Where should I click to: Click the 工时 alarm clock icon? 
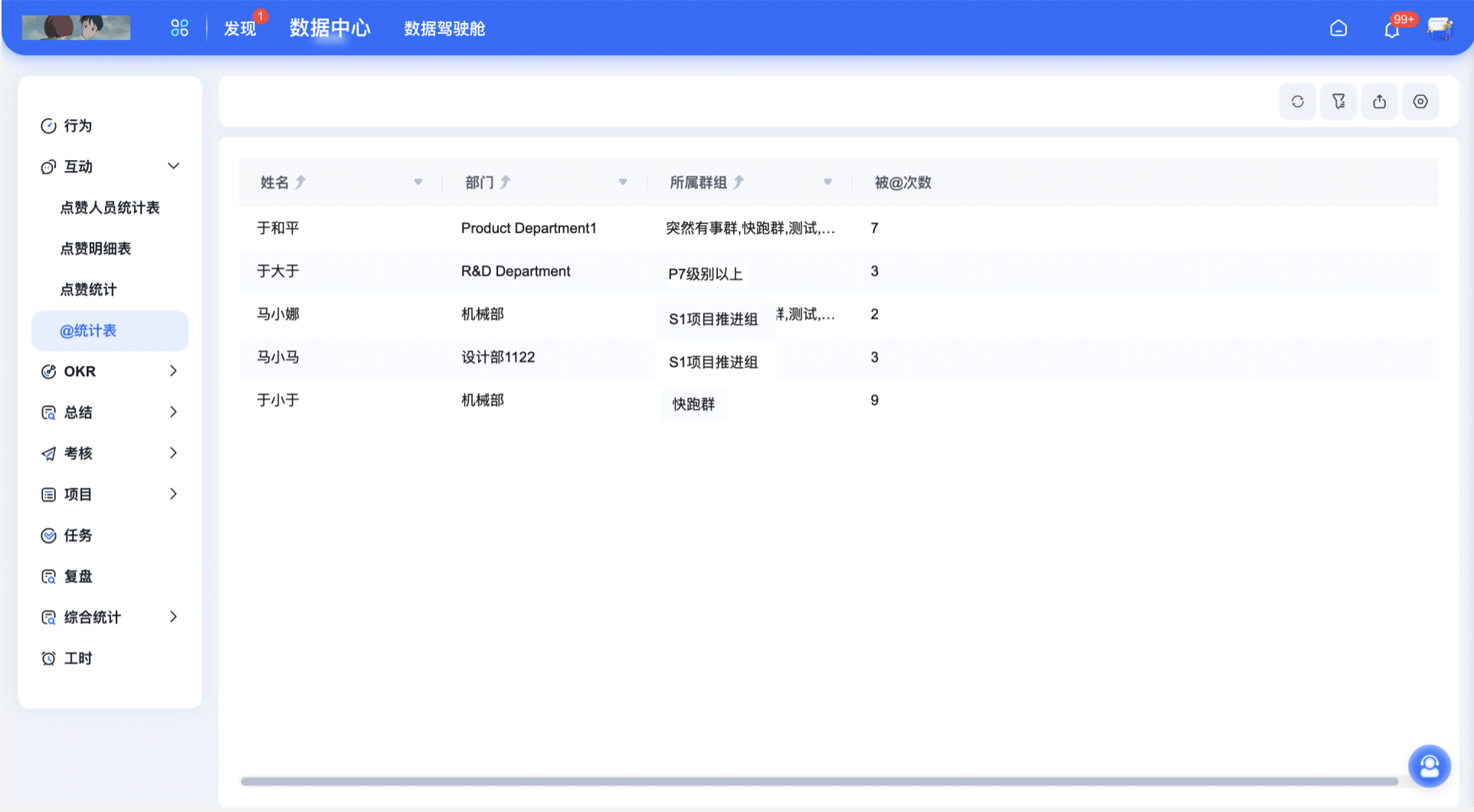[48, 658]
